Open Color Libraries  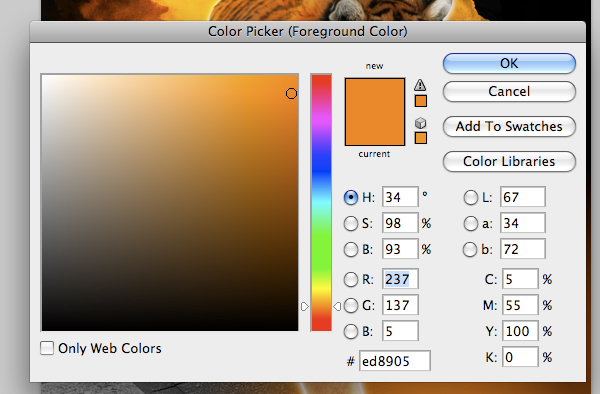pos(509,161)
